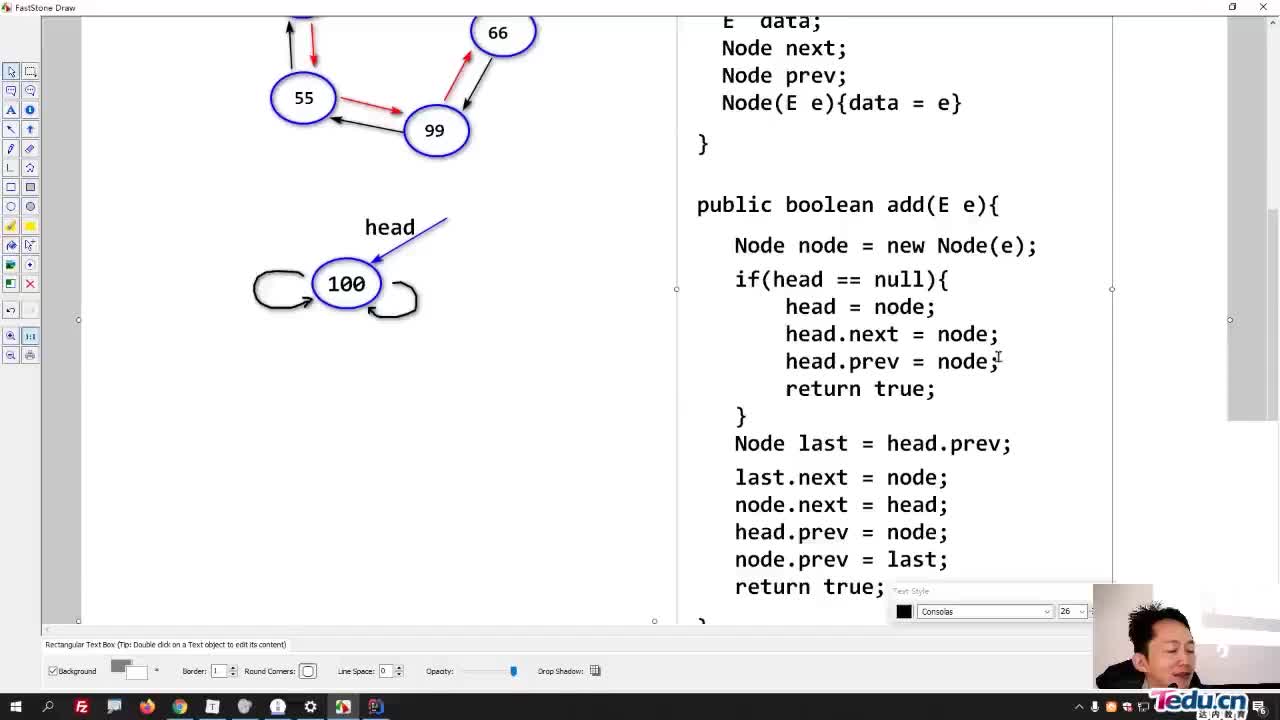This screenshot has width=1280, height=720.
Task: Zoom in with the magnifier plus
Action: pyautogui.click(x=11, y=336)
